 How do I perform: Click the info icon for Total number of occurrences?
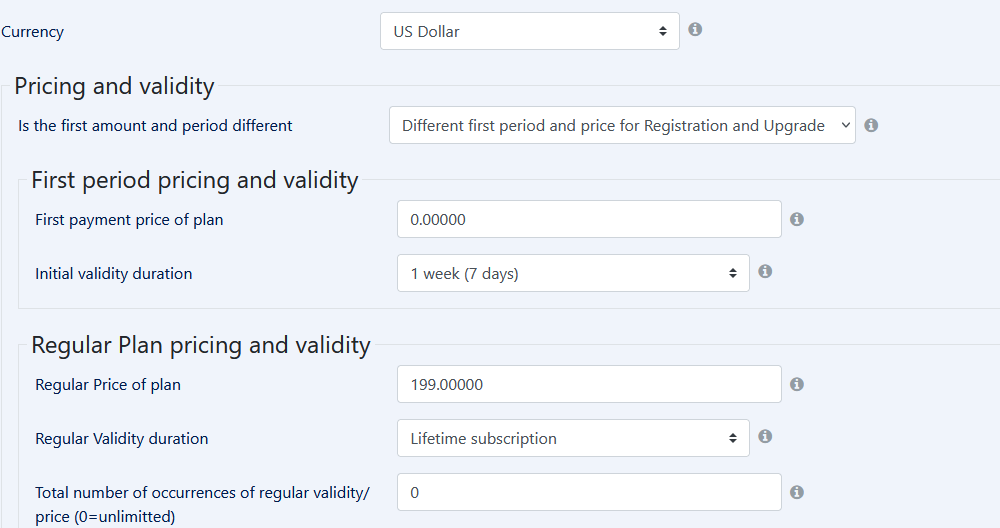(797, 492)
